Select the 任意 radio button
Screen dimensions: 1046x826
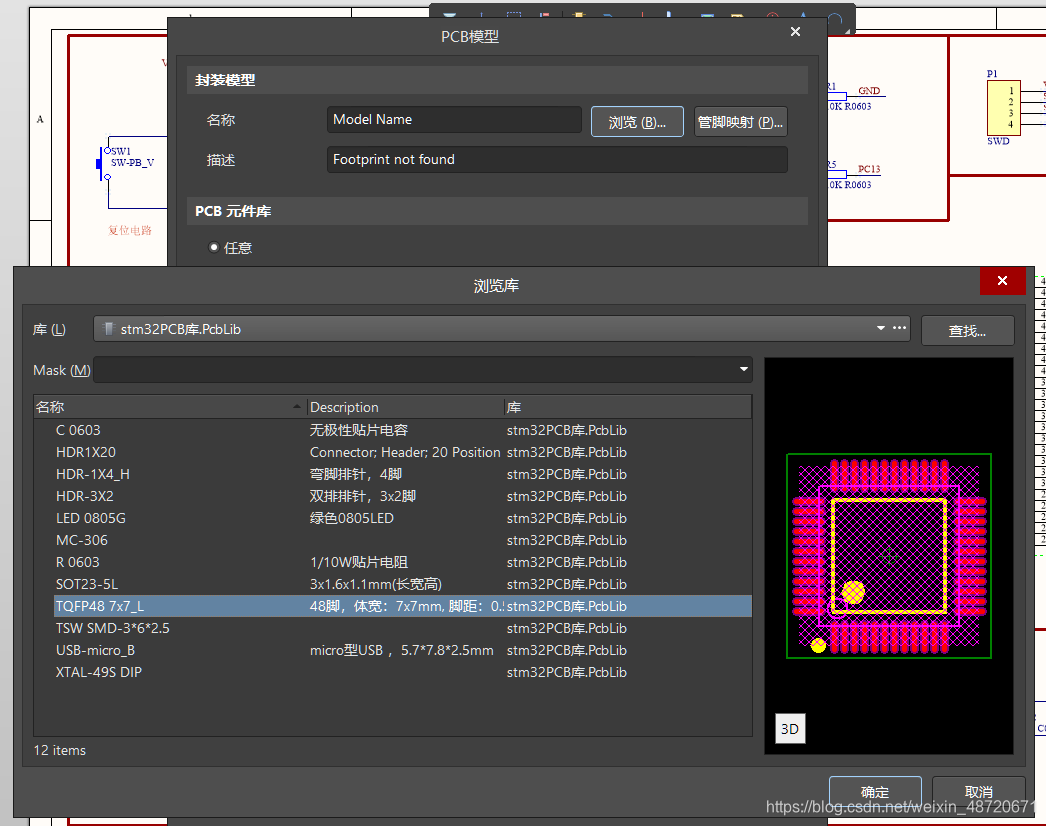click(214, 248)
